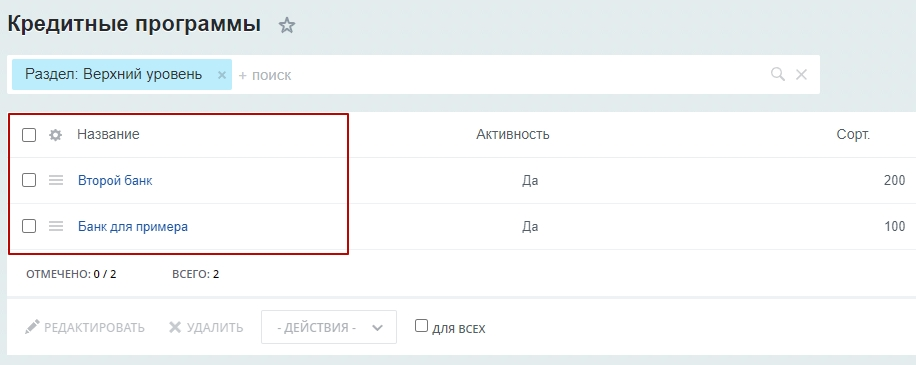The width and height of the screenshot is (916, 365).
Task: Click Да activity cell for Банк для примера
Action: click(x=530, y=226)
